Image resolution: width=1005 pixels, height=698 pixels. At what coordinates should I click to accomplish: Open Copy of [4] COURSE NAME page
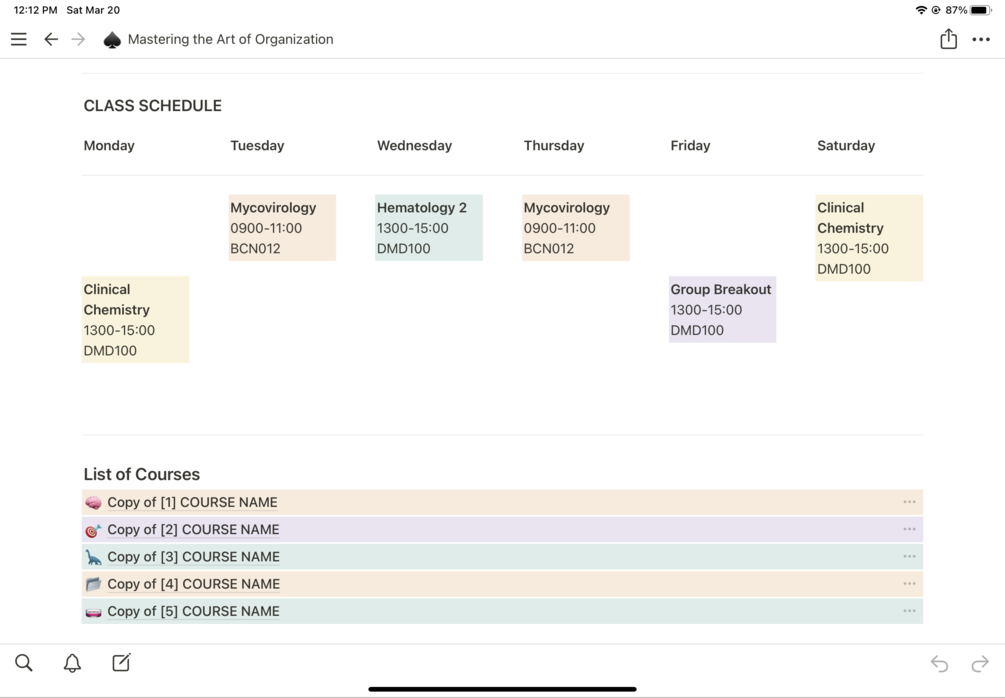193,584
